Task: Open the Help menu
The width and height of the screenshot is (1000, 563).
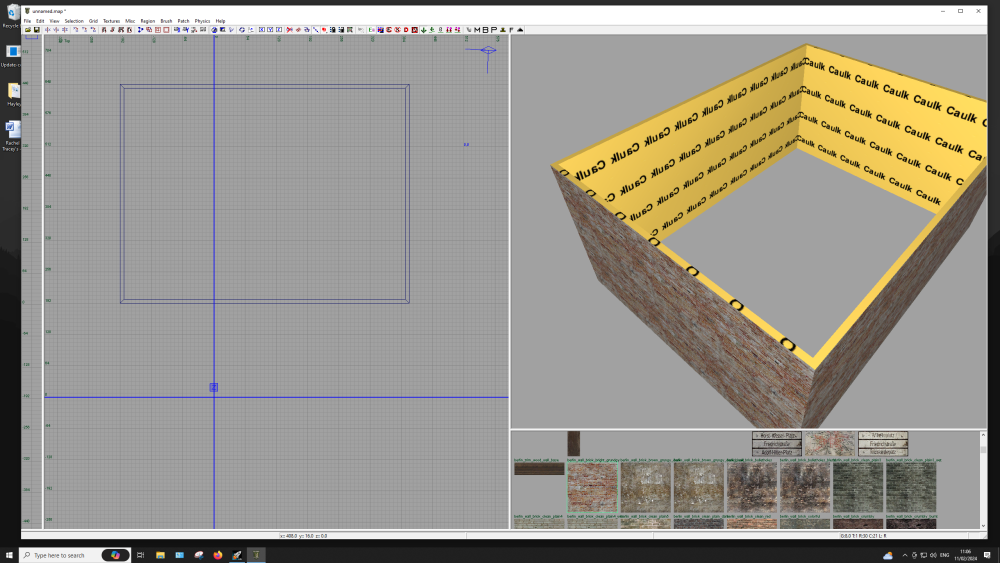Action: pos(220,21)
